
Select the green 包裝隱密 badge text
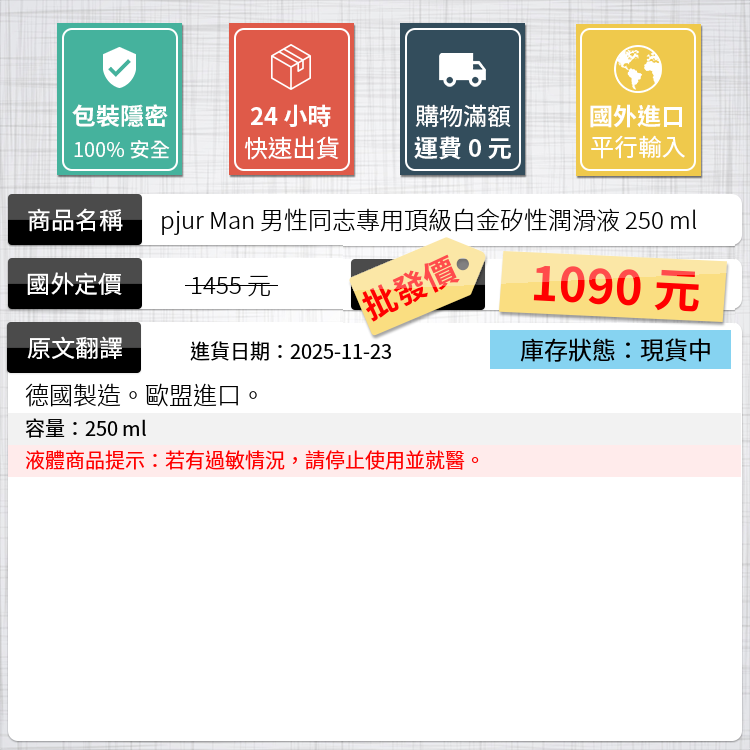pyautogui.click(x=120, y=116)
